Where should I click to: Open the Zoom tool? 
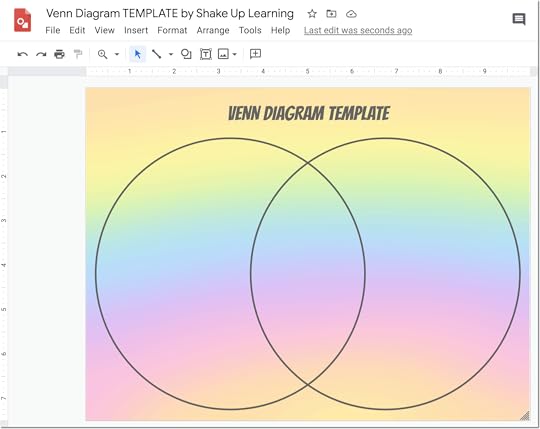tap(102, 54)
